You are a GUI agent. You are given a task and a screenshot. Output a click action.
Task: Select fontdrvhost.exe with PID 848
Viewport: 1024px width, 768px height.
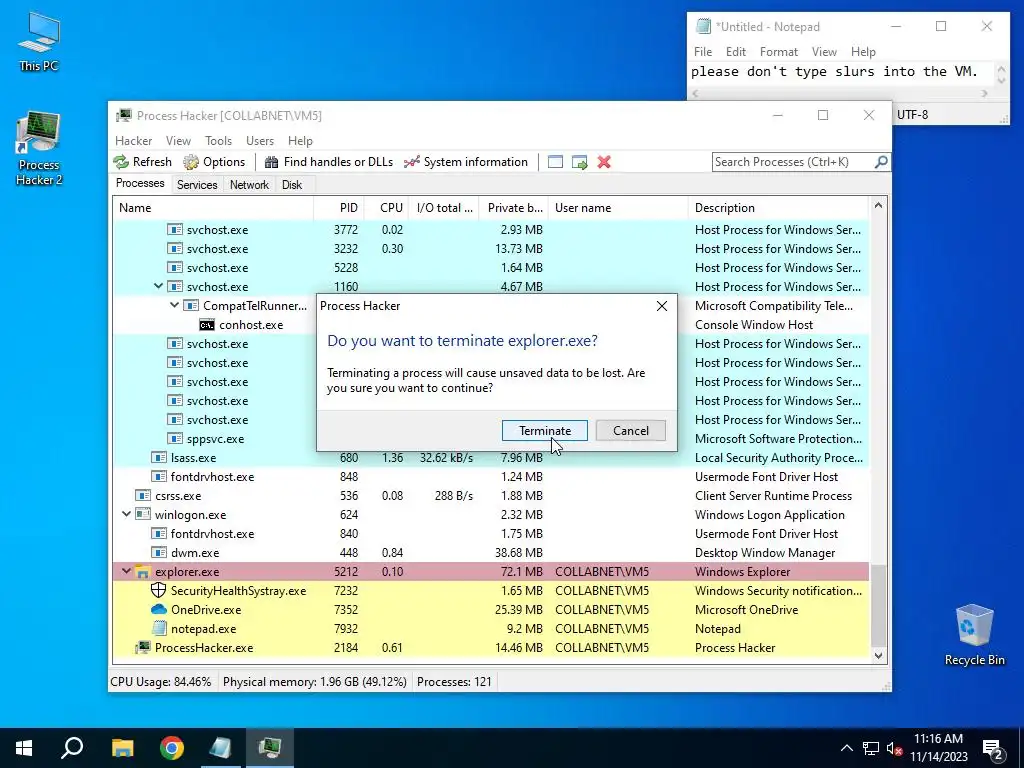click(491, 477)
